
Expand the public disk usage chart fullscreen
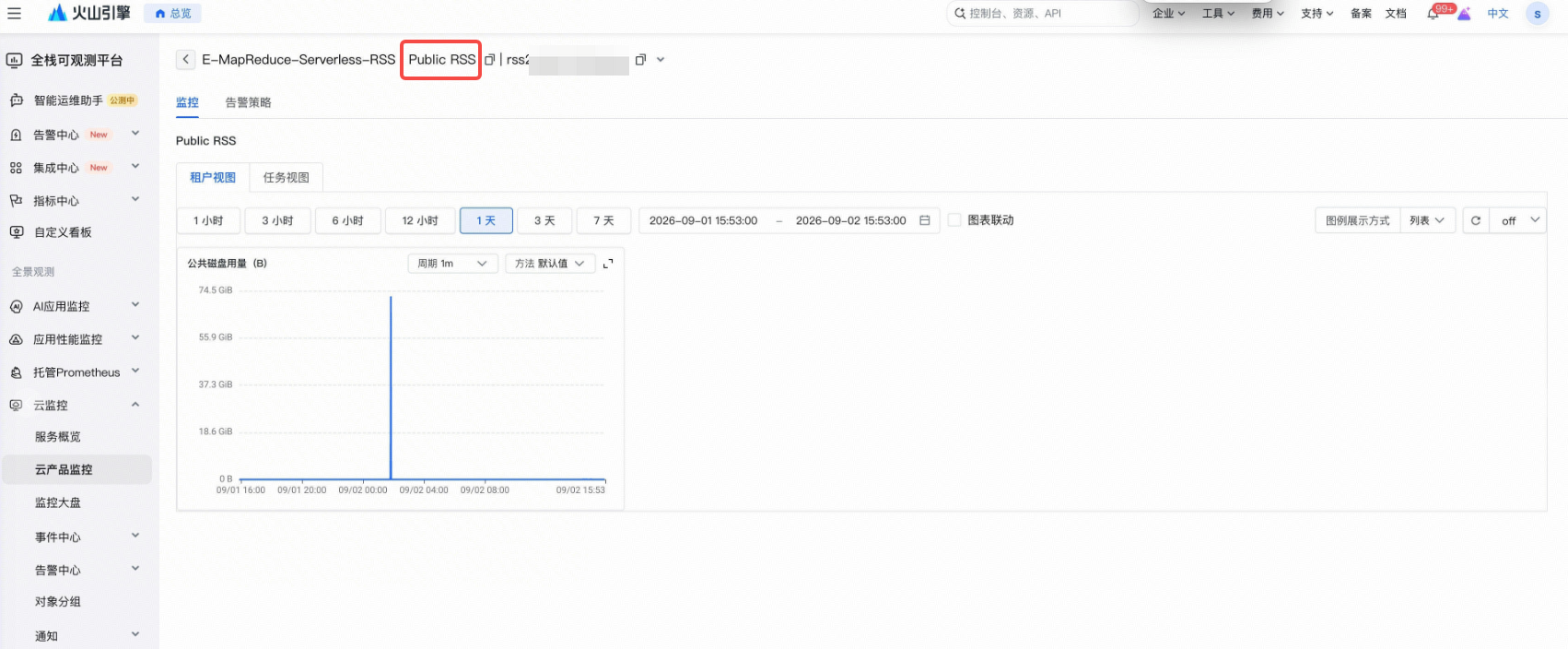[x=608, y=264]
